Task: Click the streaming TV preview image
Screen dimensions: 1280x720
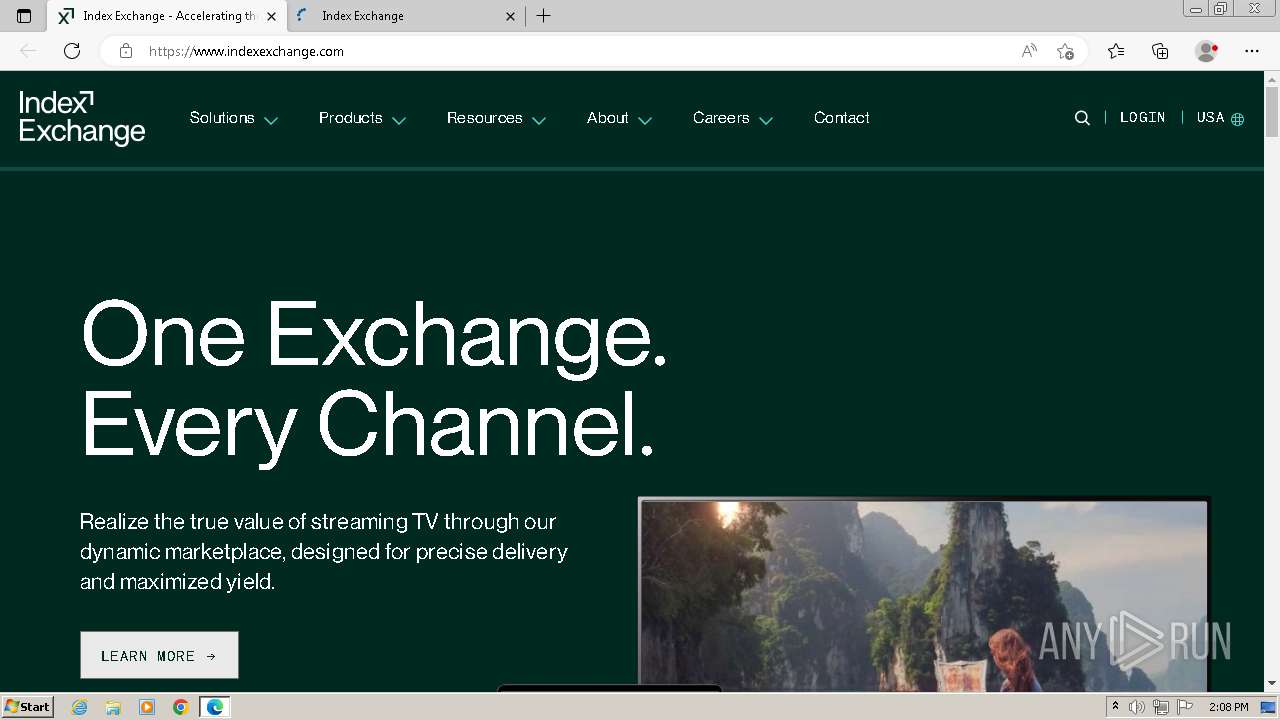Action: click(x=924, y=594)
